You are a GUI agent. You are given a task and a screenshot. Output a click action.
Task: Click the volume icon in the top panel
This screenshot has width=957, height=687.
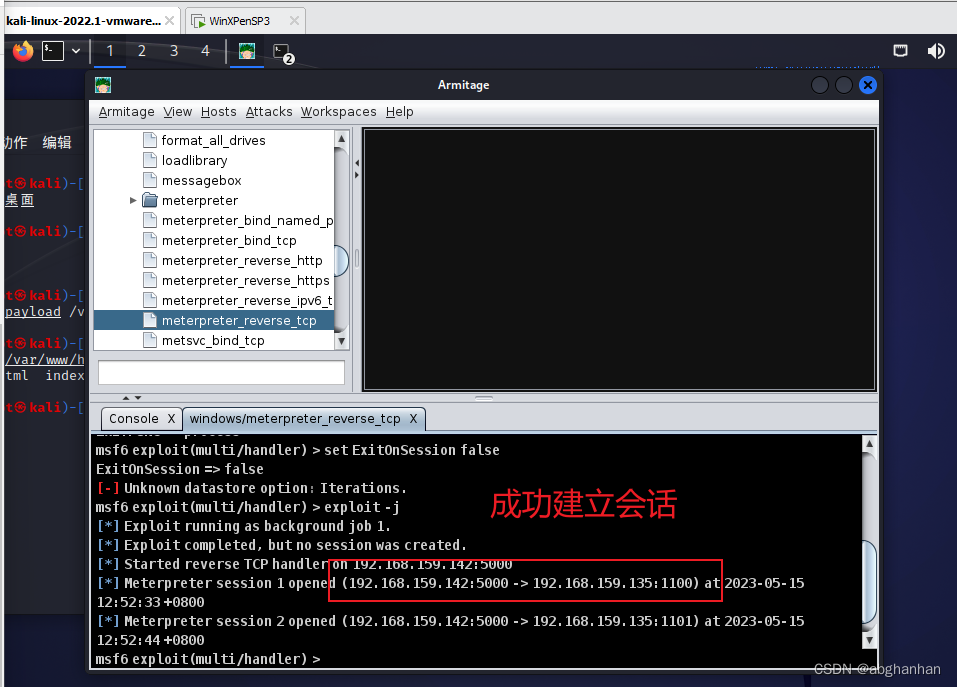[935, 49]
